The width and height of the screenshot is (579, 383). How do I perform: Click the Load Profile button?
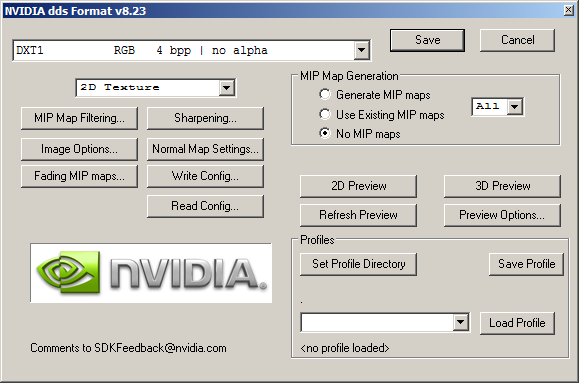(517, 323)
